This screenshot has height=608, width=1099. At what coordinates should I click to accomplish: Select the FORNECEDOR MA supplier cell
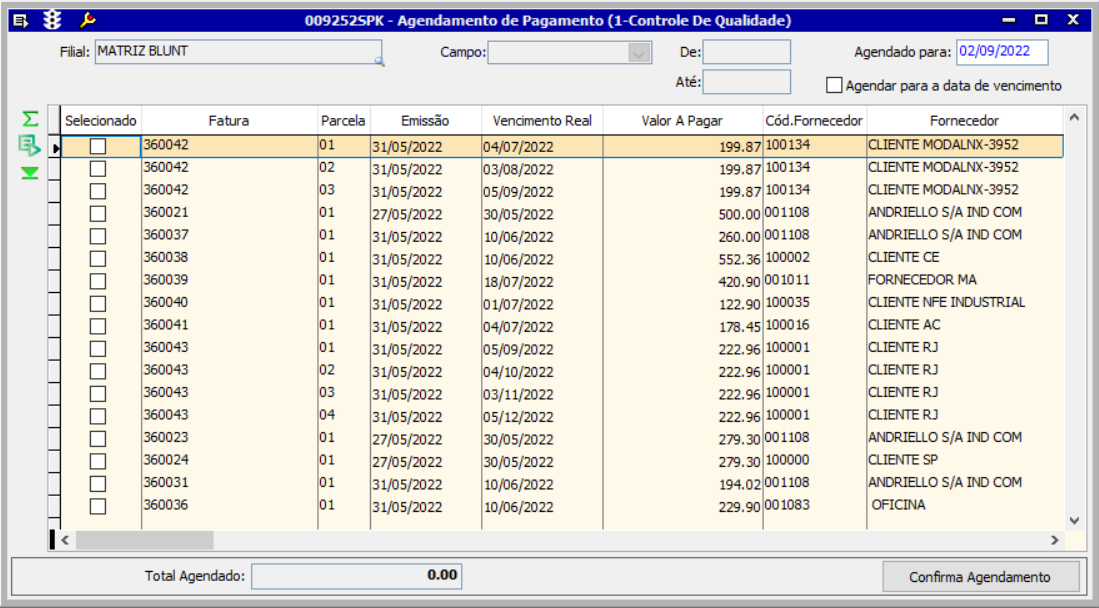point(965,281)
